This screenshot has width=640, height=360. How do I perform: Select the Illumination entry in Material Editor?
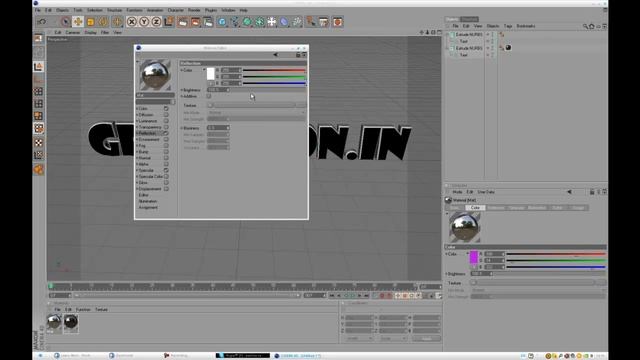148,201
